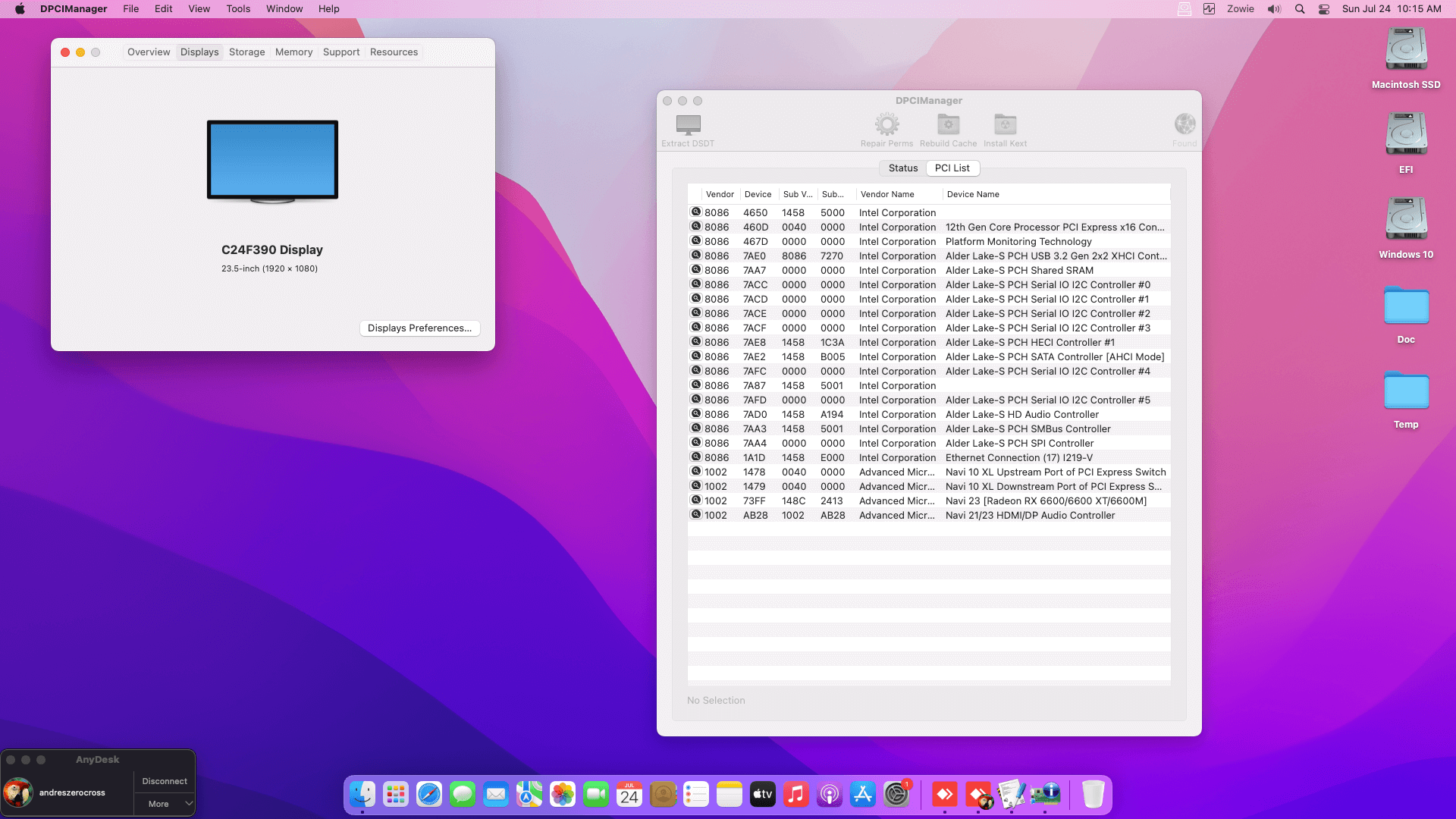The width and height of the screenshot is (1456, 819).
Task: Open the Trash in the Dock
Action: click(x=1093, y=794)
